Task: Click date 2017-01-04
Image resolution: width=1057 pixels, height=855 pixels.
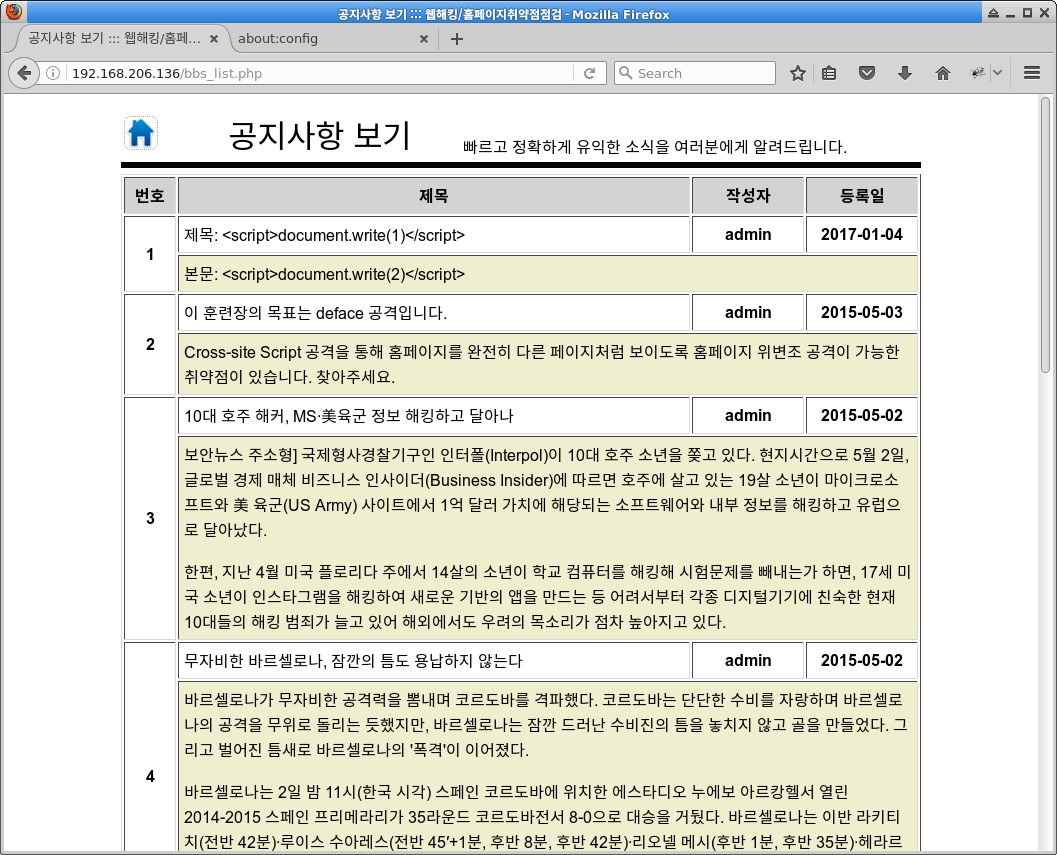Action: (x=862, y=234)
